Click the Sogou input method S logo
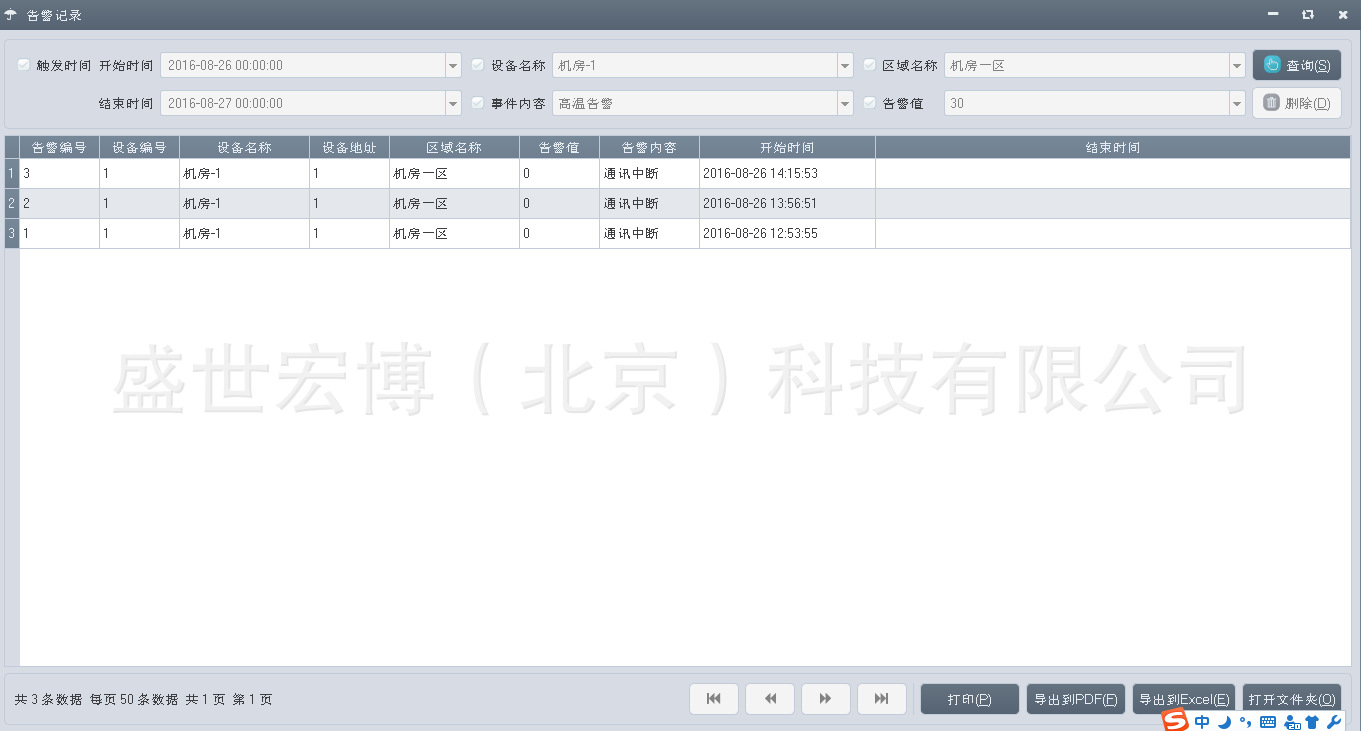Screen dimensions: 1361x731 (1175, 721)
